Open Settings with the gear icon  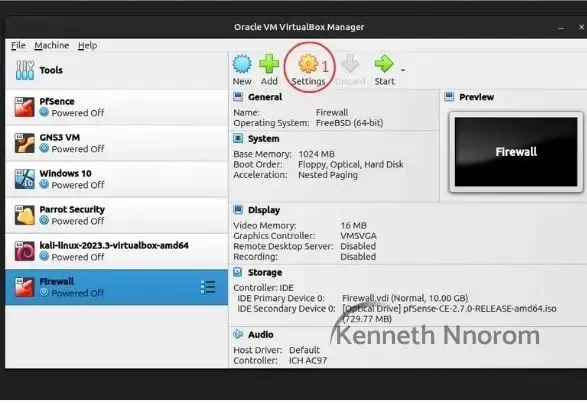coord(308,64)
